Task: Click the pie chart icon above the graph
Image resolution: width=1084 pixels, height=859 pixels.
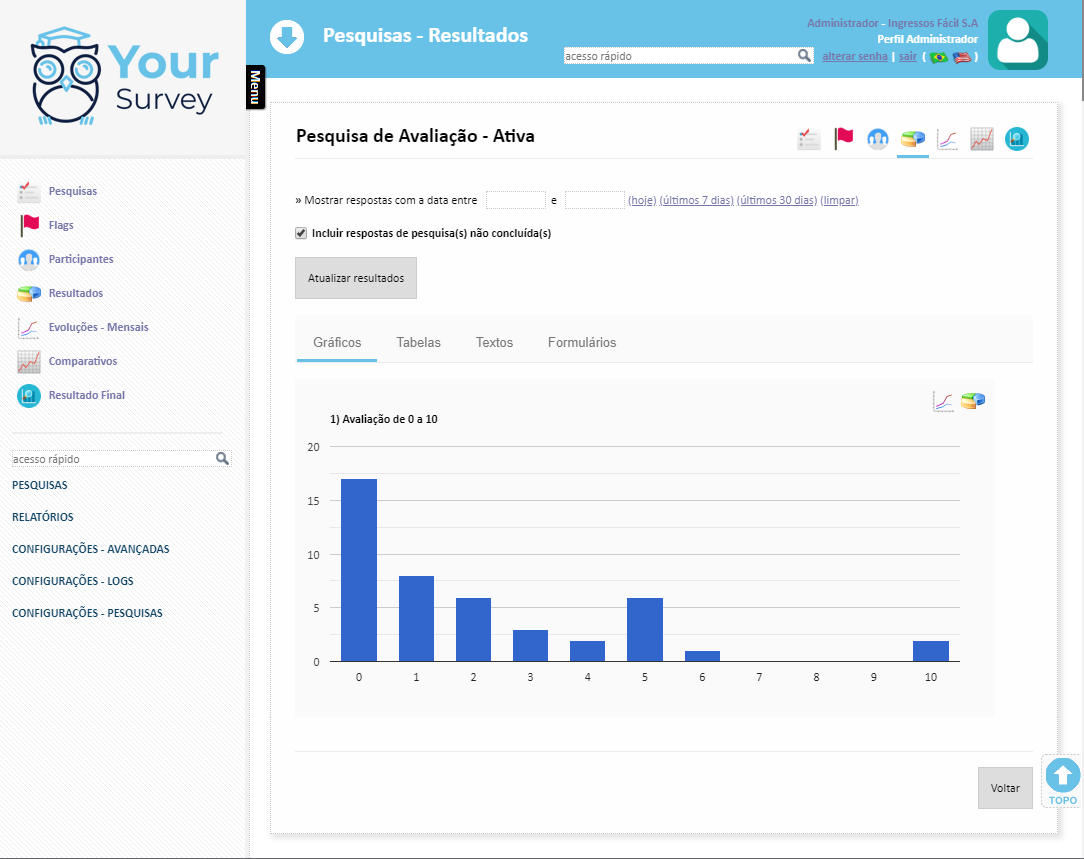Action: click(973, 401)
